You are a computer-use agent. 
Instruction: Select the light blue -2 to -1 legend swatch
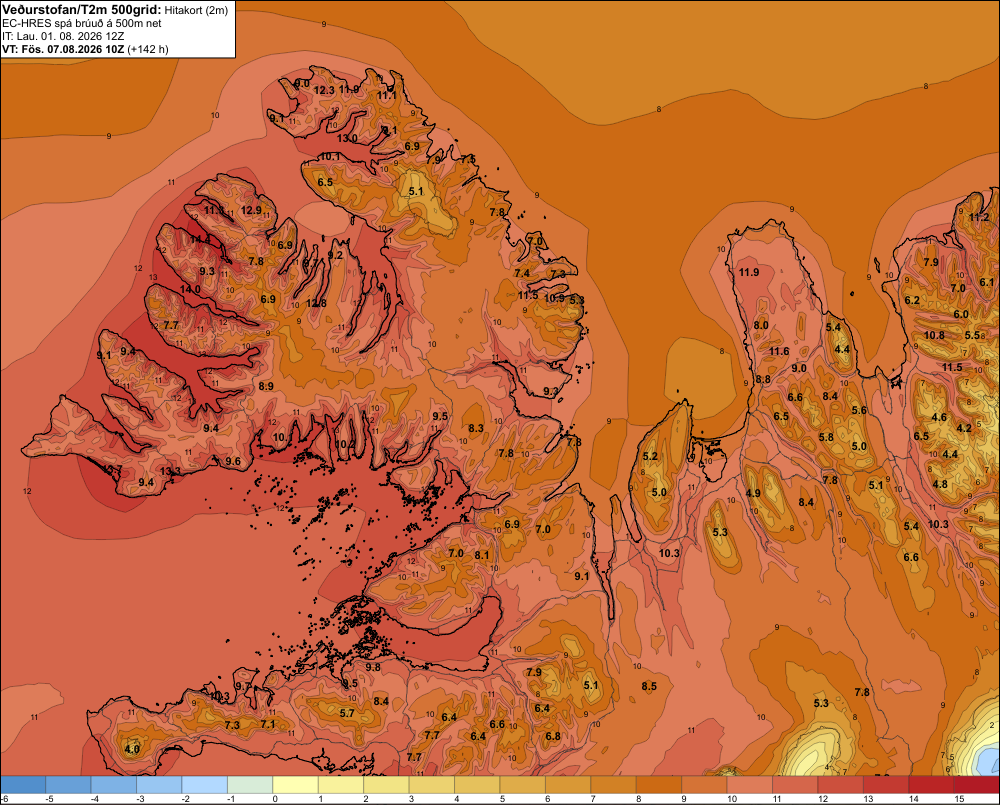205,785
